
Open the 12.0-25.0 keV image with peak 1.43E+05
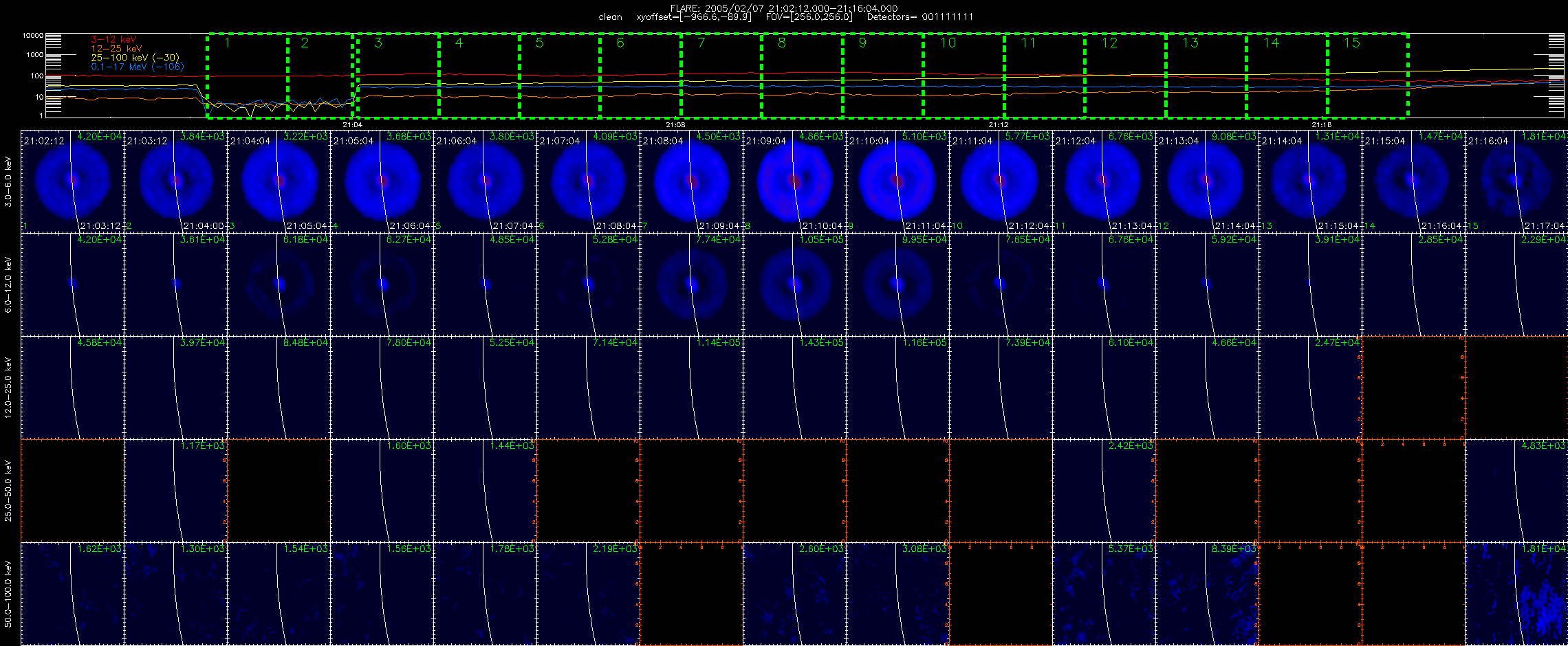click(794, 388)
